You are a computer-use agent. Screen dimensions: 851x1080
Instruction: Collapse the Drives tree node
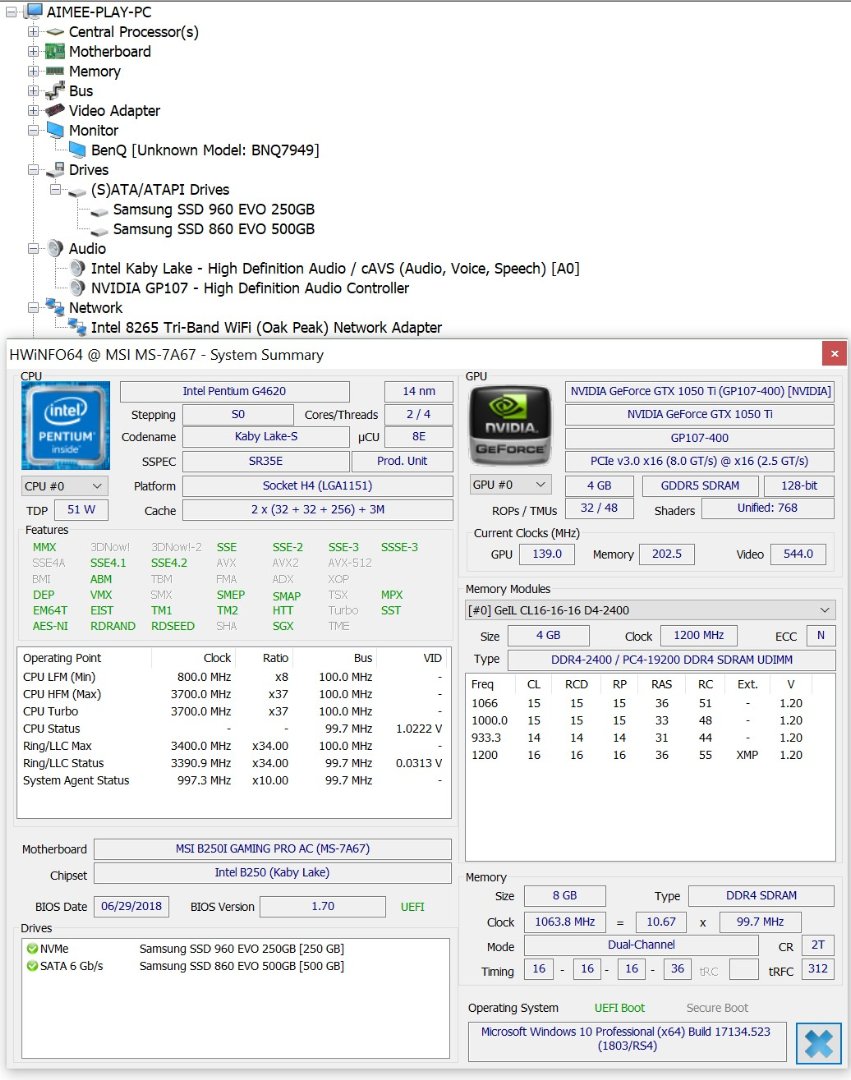(33, 169)
